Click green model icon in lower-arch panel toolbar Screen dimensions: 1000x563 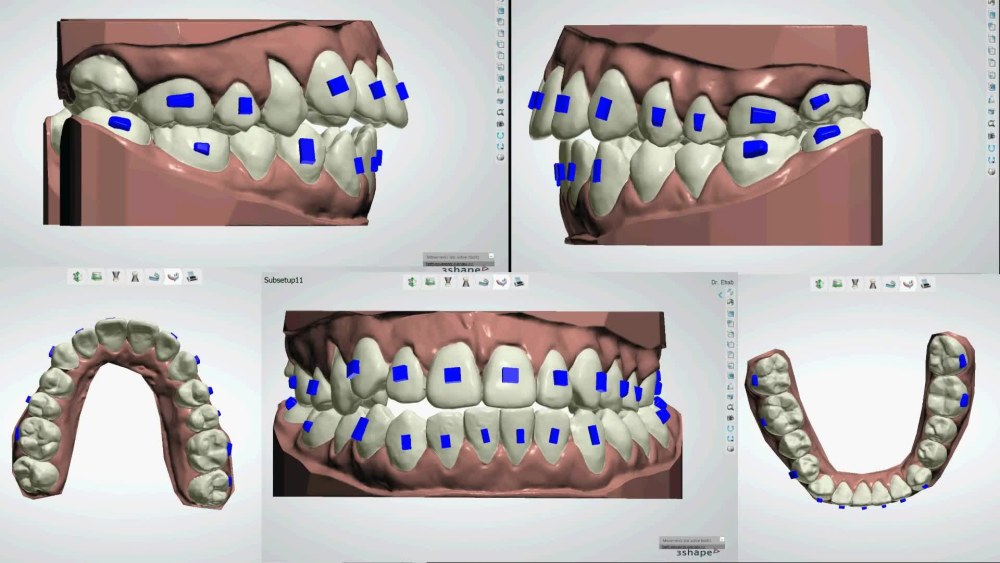coord(837,284)
